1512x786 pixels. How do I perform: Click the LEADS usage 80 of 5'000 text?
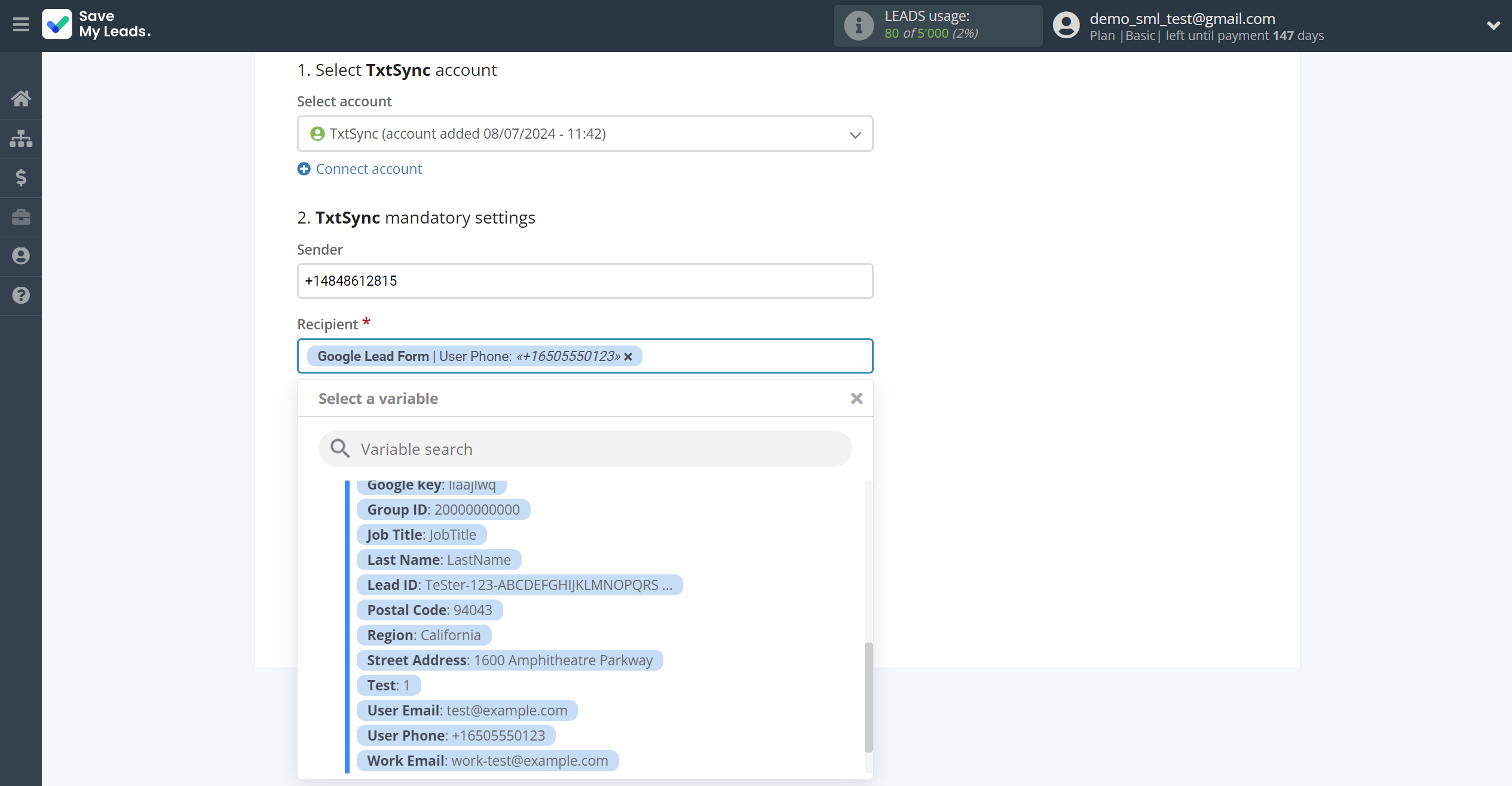pos(931,33)
